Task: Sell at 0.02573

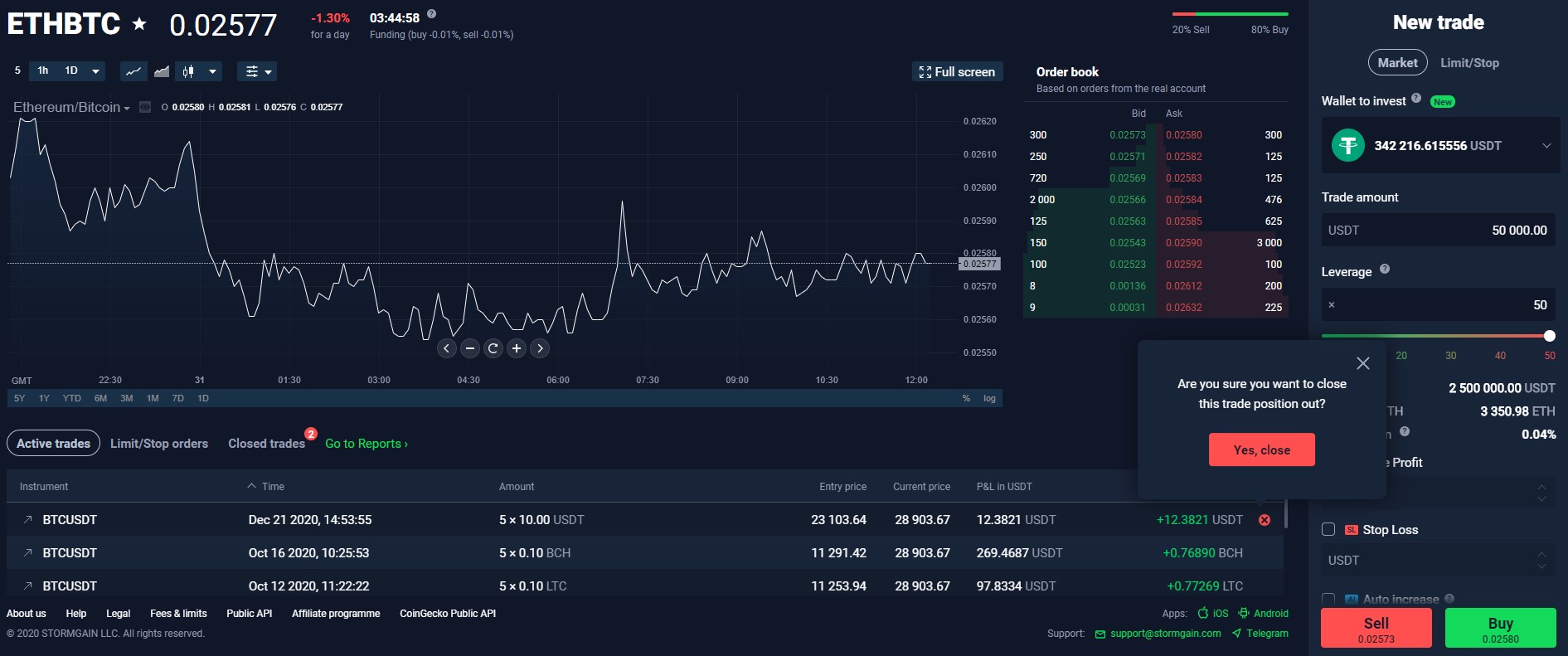Action: coord(1376,628)
